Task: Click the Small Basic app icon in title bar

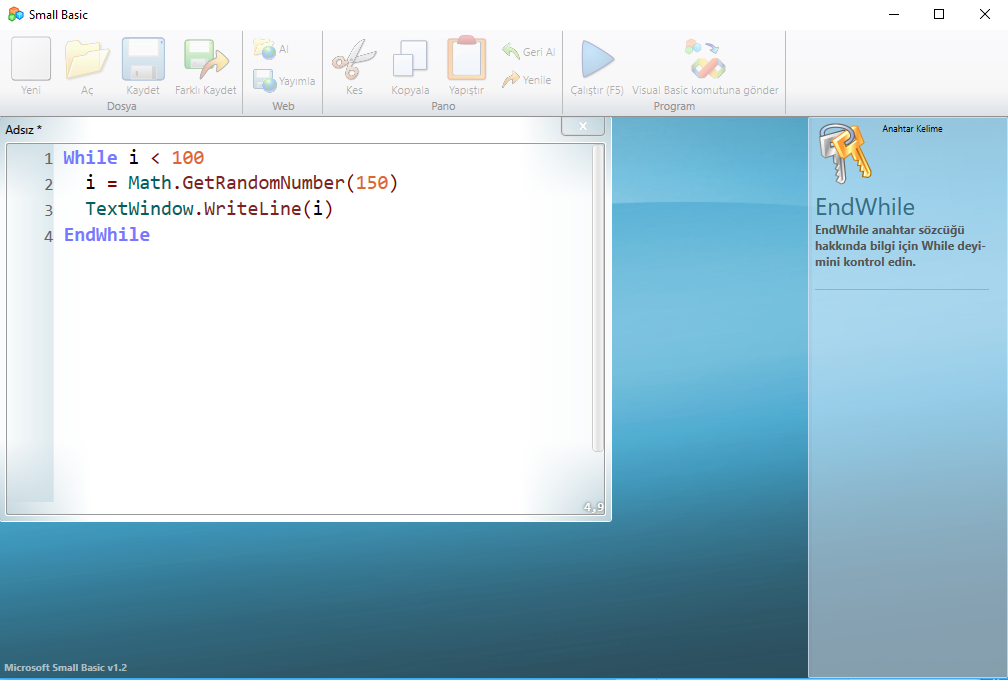Action: pos(15,14)
